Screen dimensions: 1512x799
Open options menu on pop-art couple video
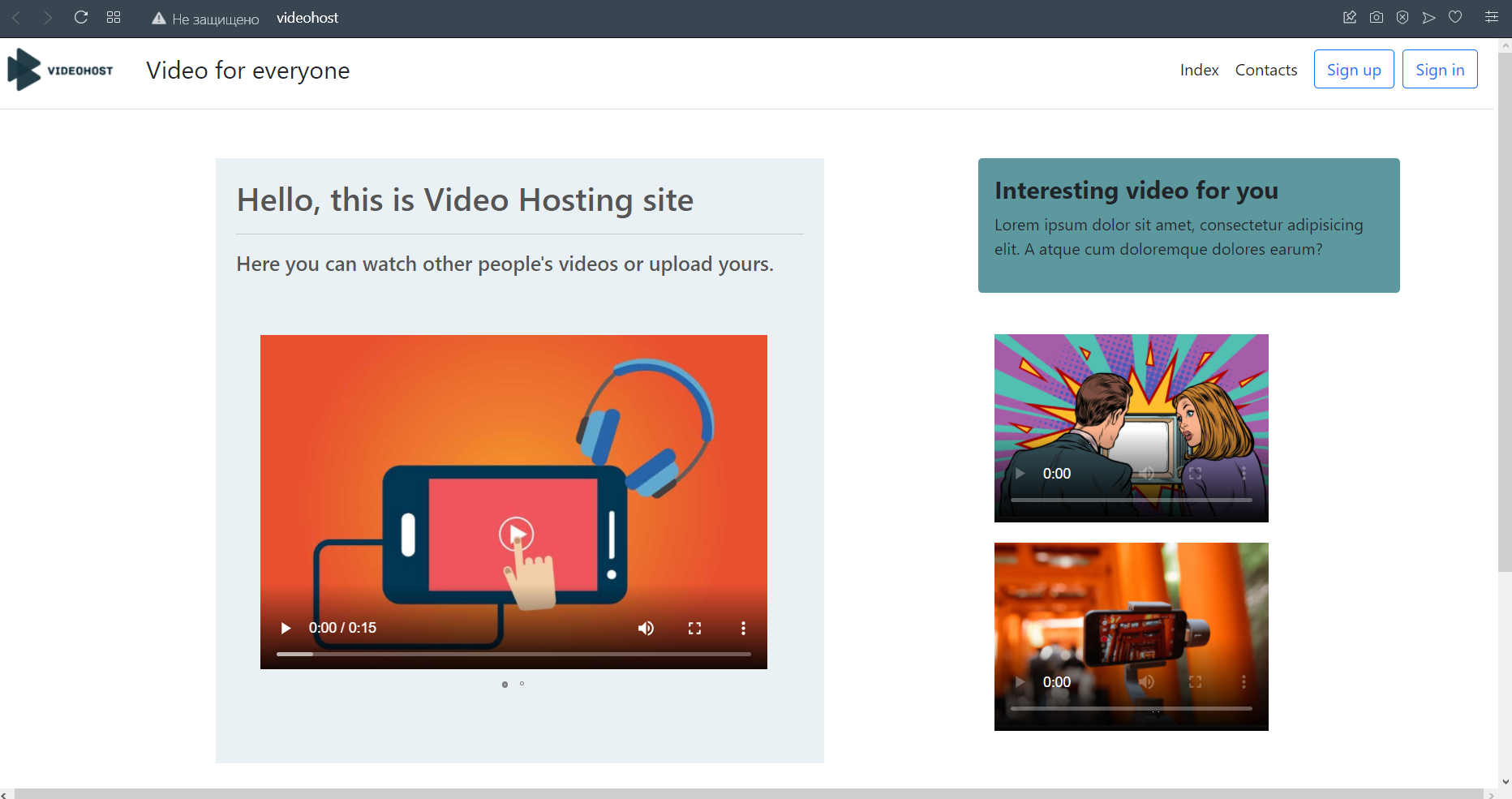(1244, 474)
